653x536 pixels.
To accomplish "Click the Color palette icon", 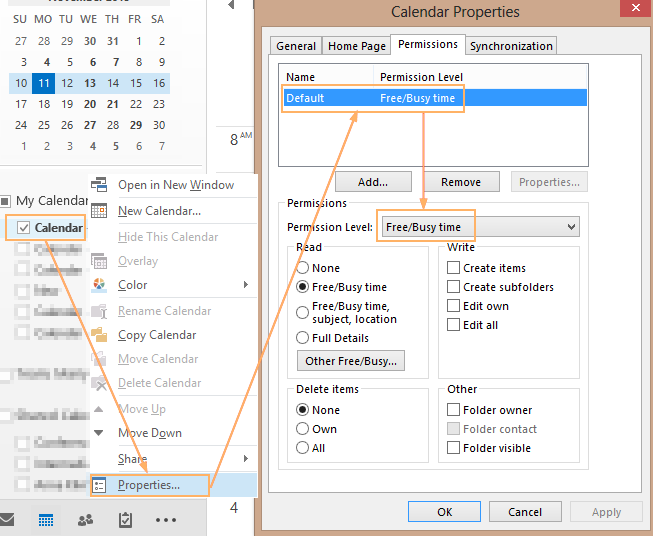I will point(99,285).
